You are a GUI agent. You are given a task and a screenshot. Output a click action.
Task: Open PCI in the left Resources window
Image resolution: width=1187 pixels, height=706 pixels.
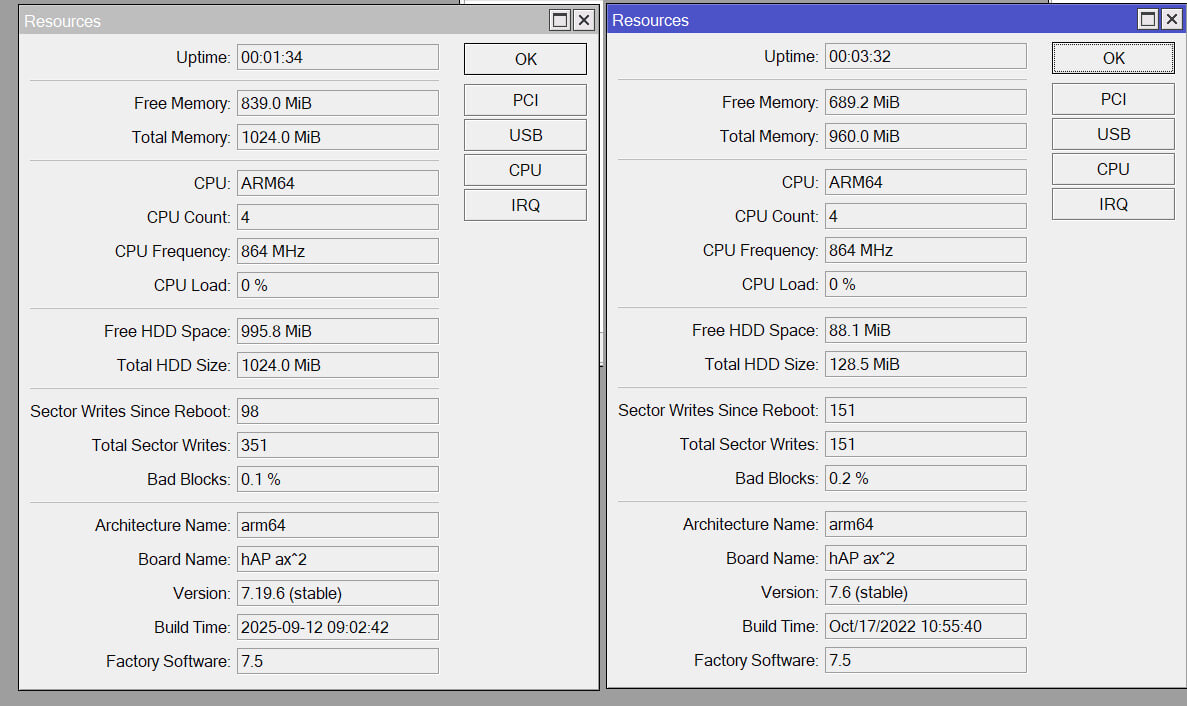click(525, 100)
